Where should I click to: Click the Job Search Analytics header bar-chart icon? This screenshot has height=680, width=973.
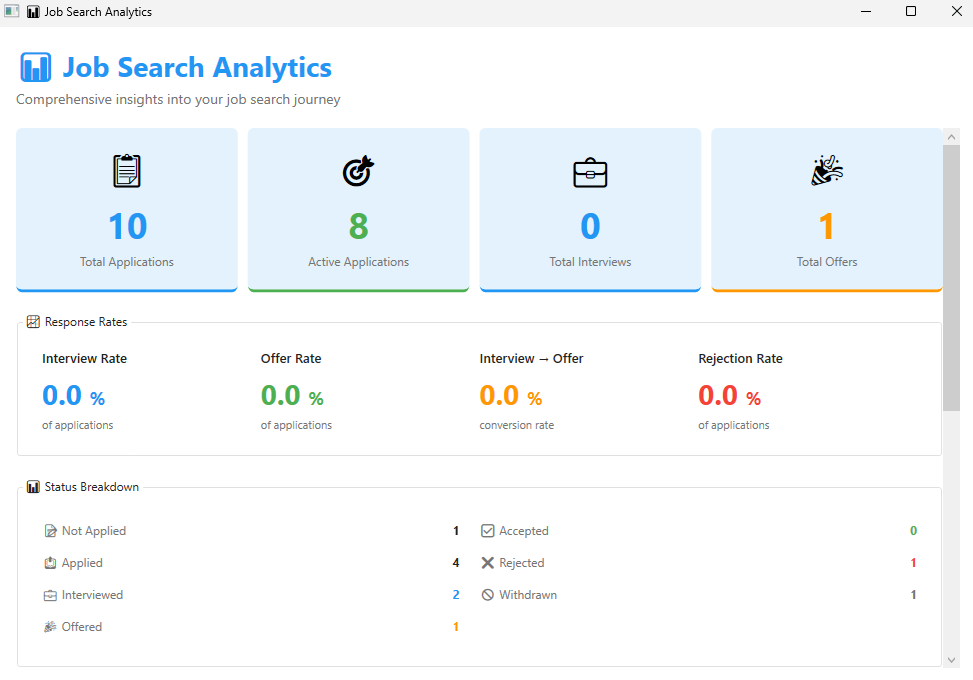[35, 67]
